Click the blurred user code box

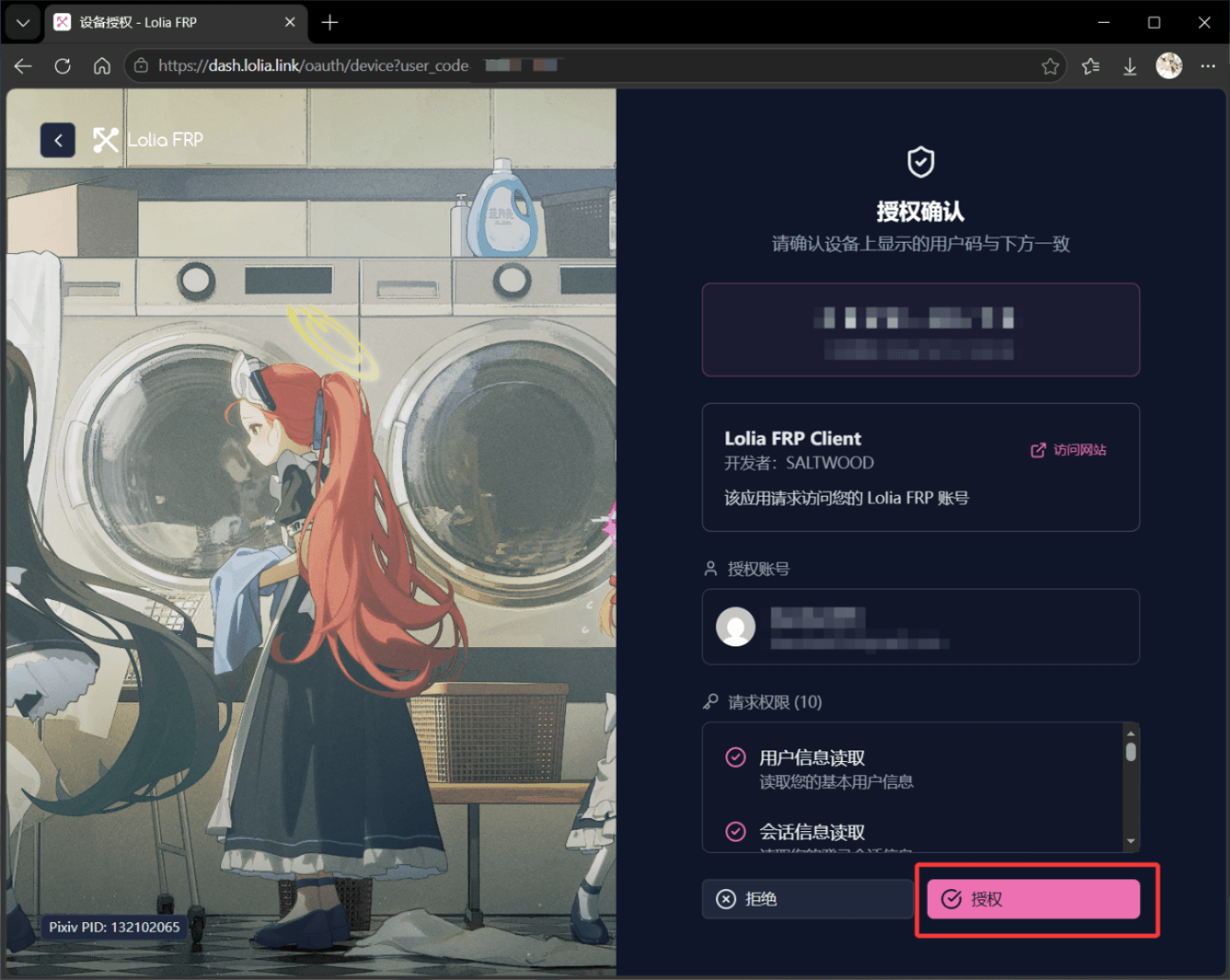(921, 330)
